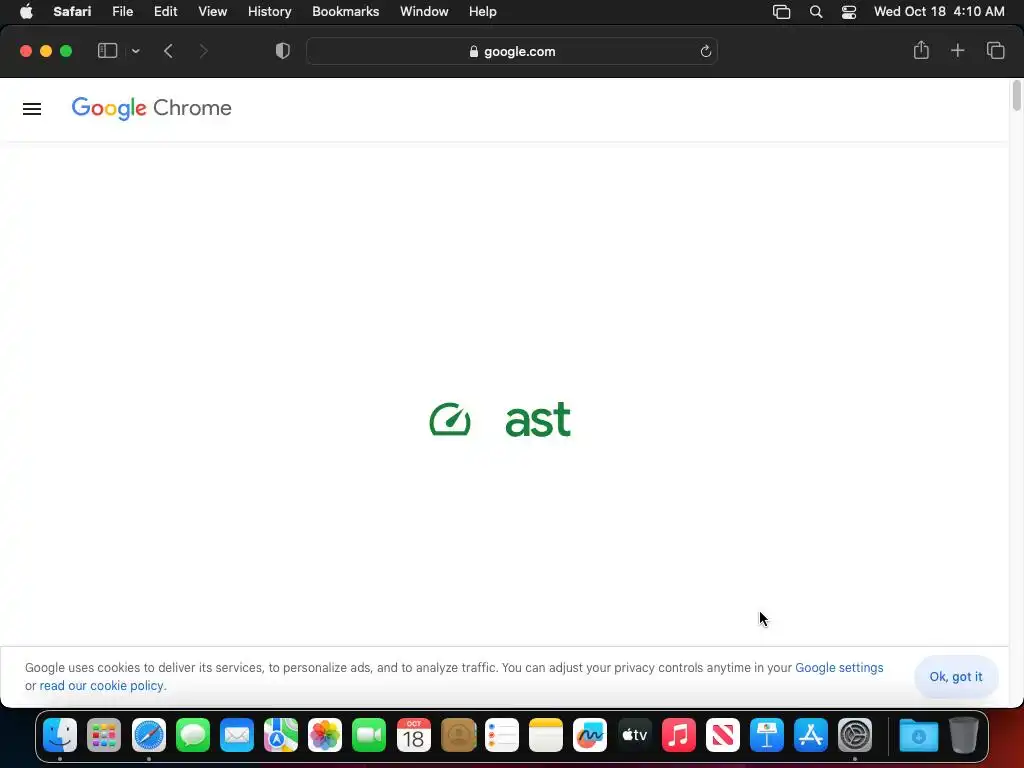Open Control Center icon
The width and height of the screenshot is (1024, 768).
[848, 12]
